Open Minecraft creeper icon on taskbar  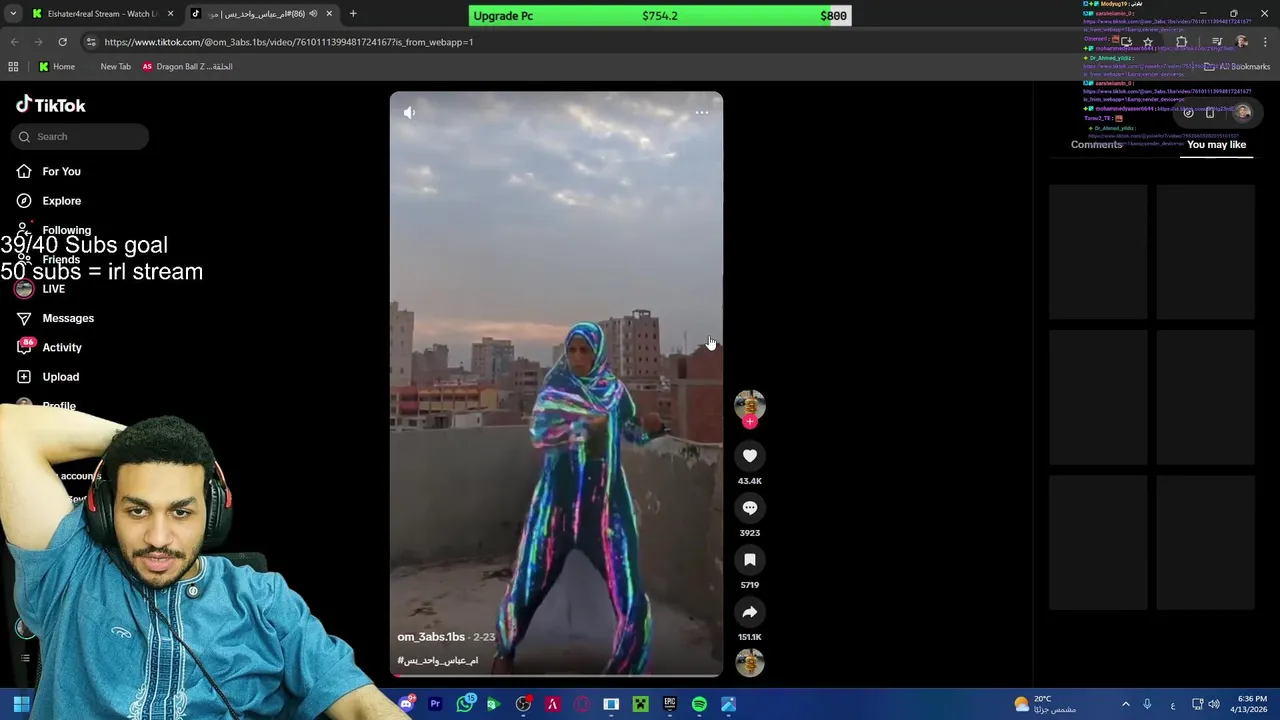pos(641,705)
